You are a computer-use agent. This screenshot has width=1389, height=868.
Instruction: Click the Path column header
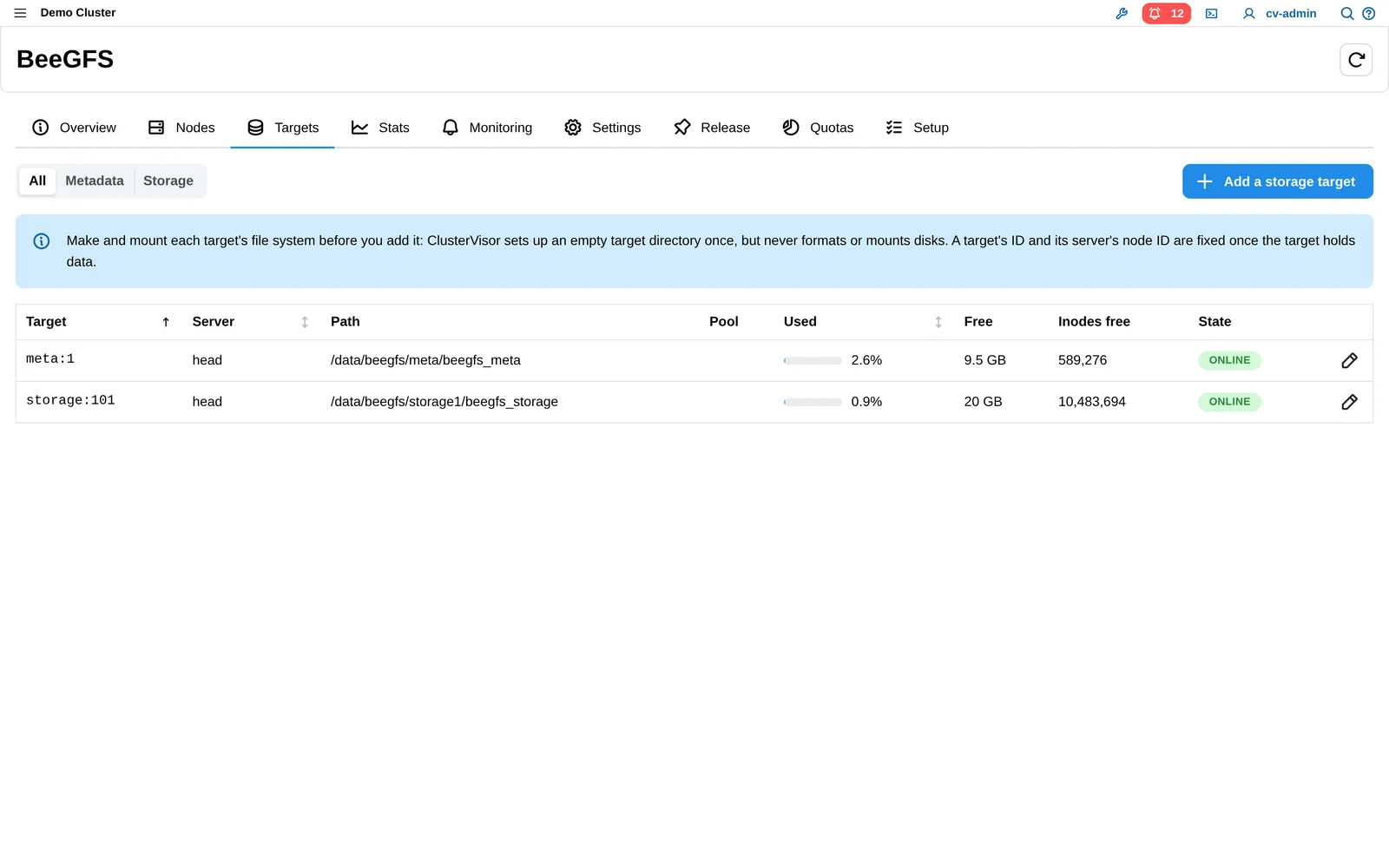pyautogui.click(x=346, y=322)
